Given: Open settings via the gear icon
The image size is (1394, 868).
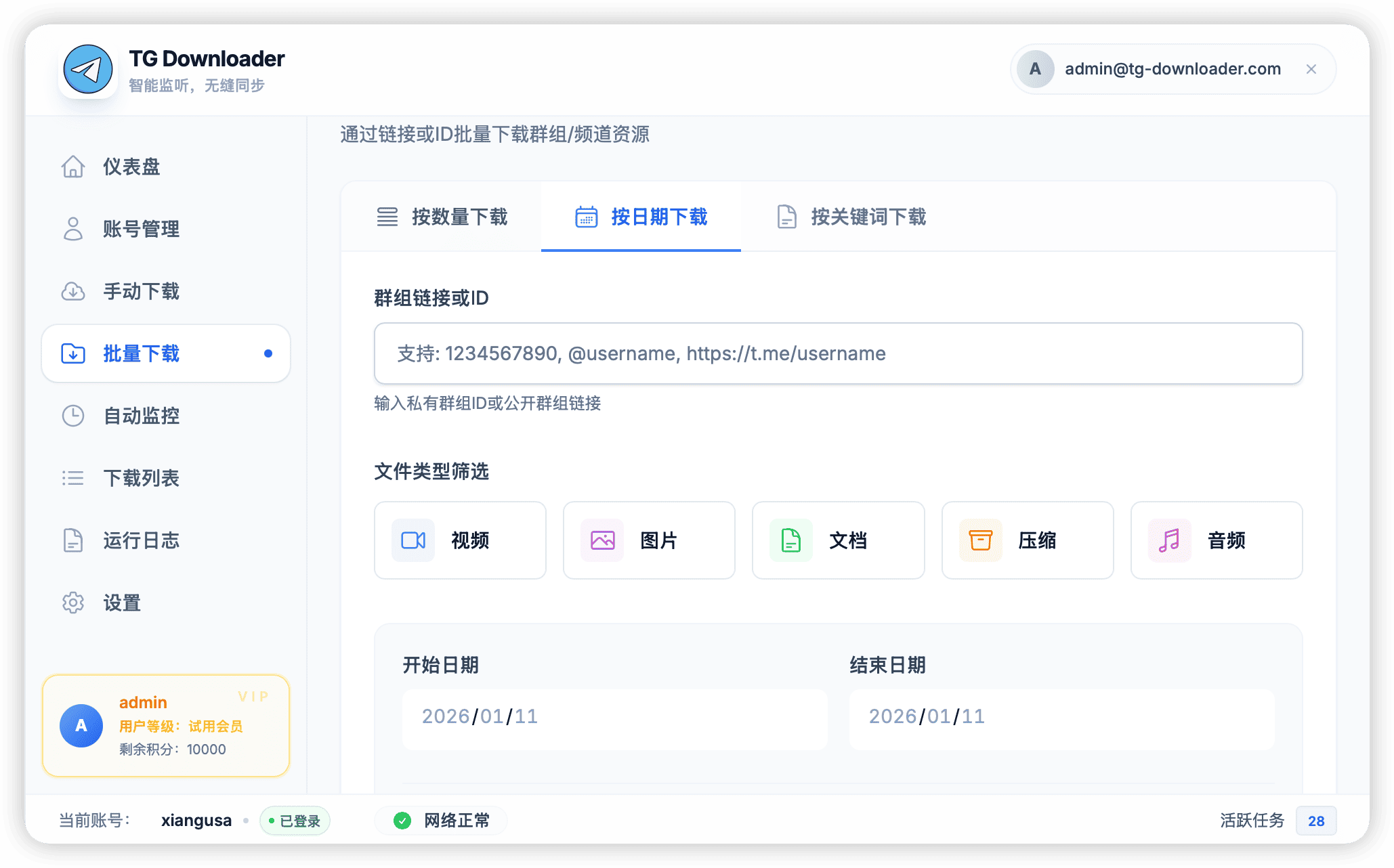Looking at the screenshot, I should [x=73, y=603].
